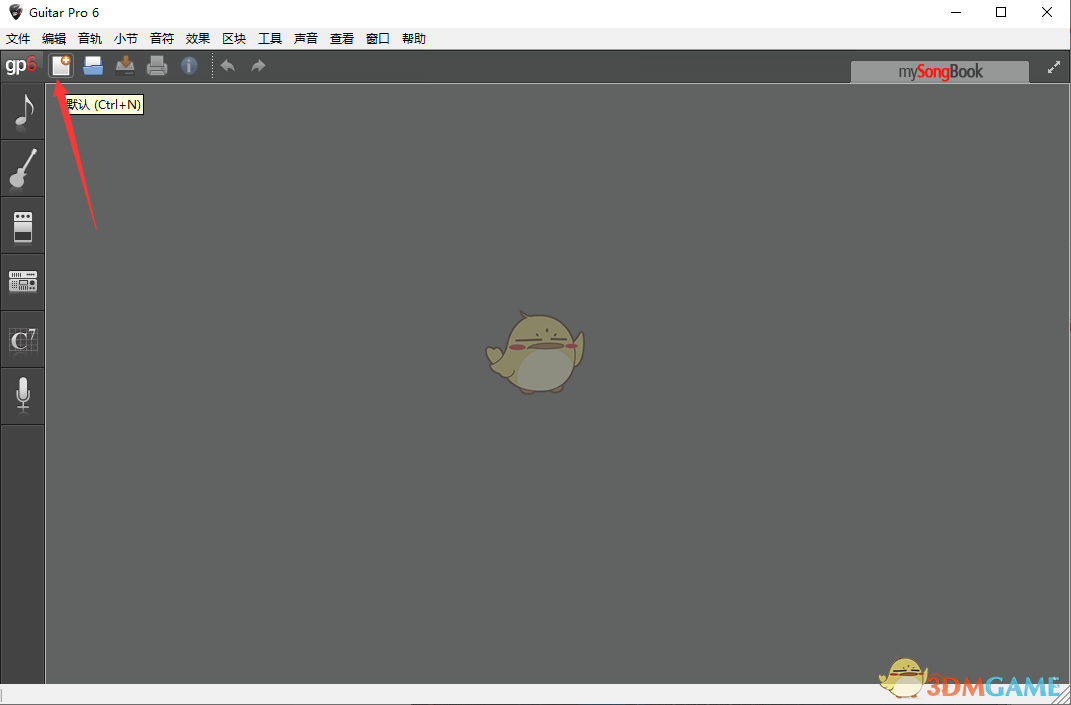Close the Guitar Pro 6 window
Image resolution: width=1071 pixels, height=705 pixels.
tap(1047, 12)
